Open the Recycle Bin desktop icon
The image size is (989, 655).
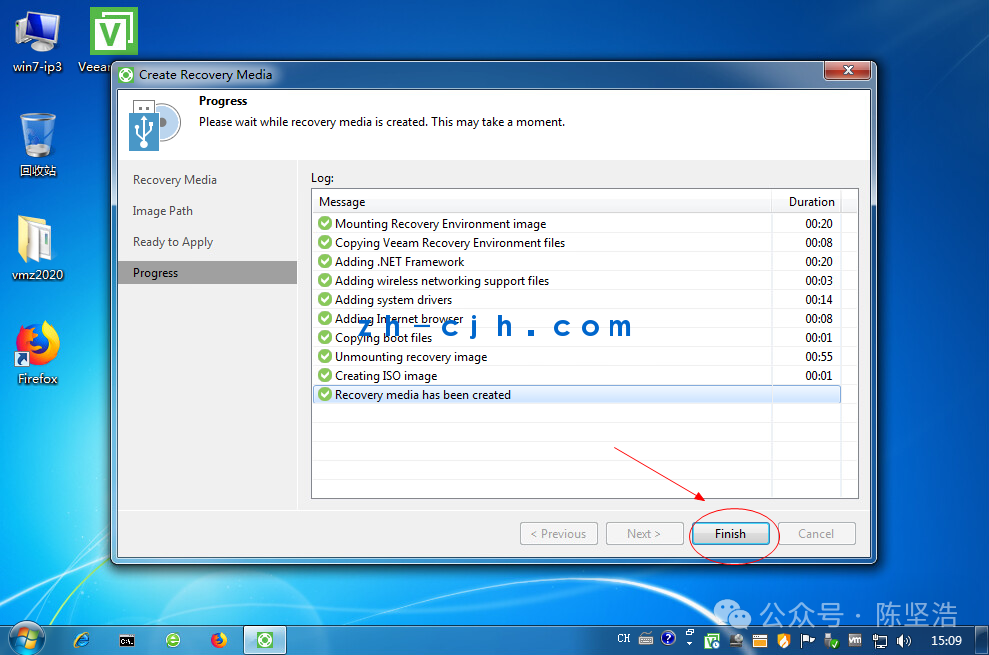38,145
